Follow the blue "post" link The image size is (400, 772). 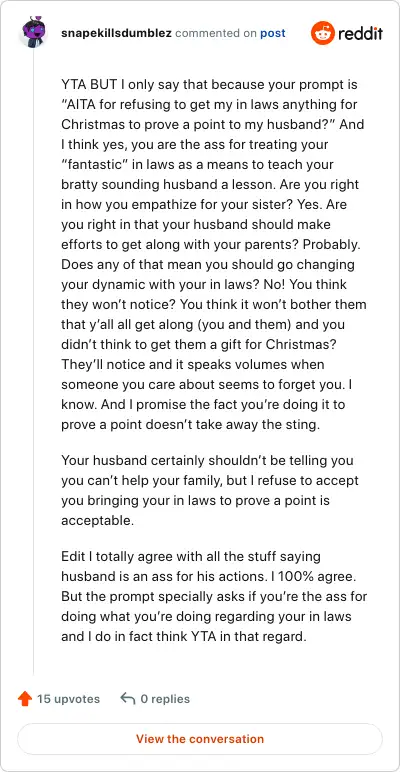click(x=273, y=33)
